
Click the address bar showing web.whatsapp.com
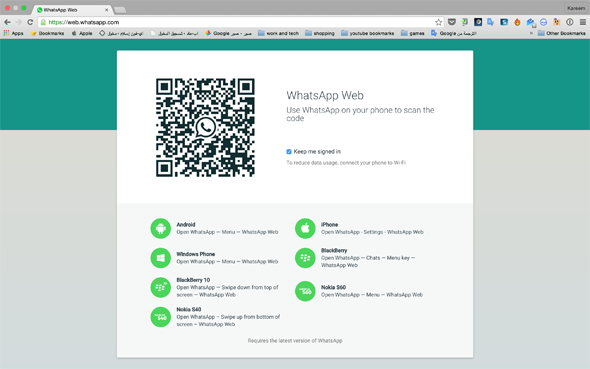(241, 22)
